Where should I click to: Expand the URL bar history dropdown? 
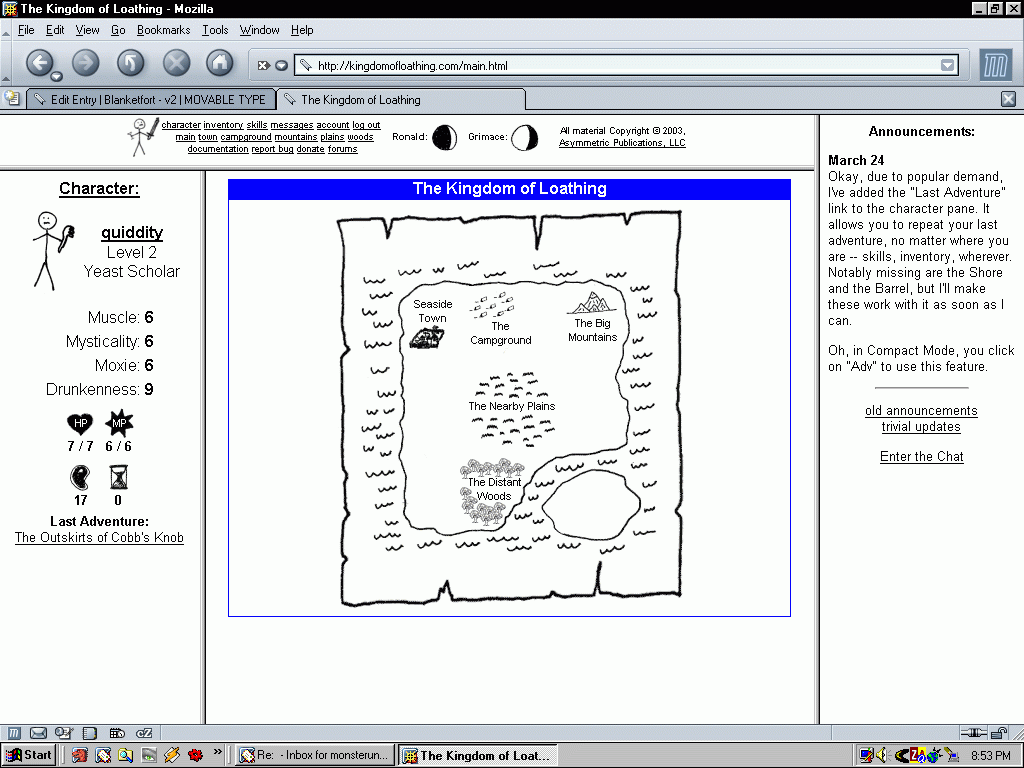(948, 65)
